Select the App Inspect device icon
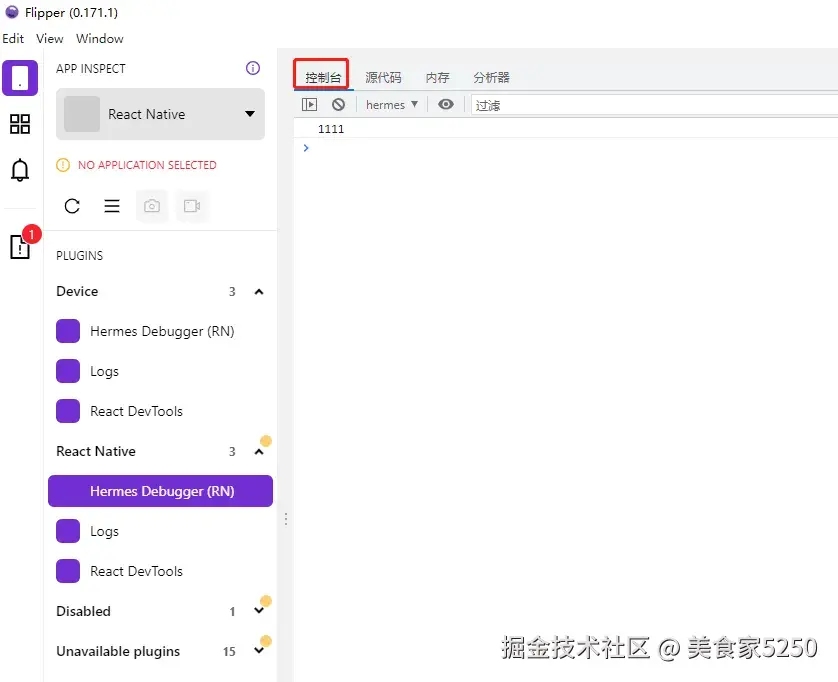Screen dimensions: 838x682 coord(20,78)
